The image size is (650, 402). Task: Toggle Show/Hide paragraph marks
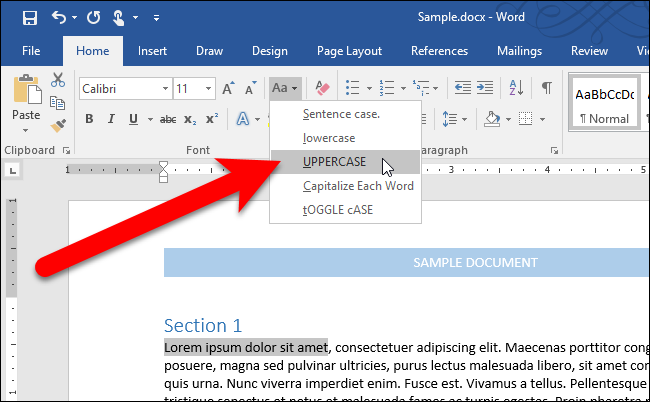pos(546,88)
